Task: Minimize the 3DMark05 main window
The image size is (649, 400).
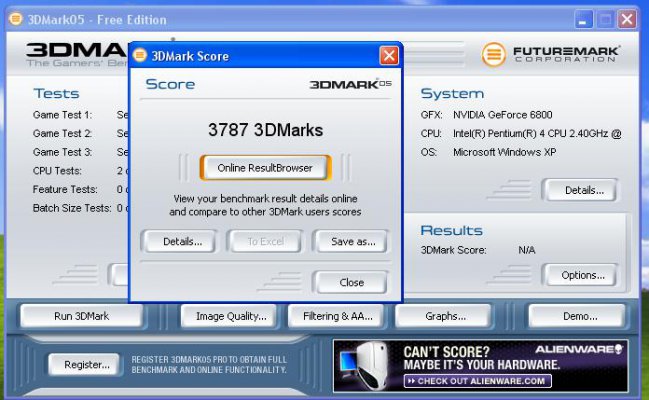Action: click(x=584, y=19)
